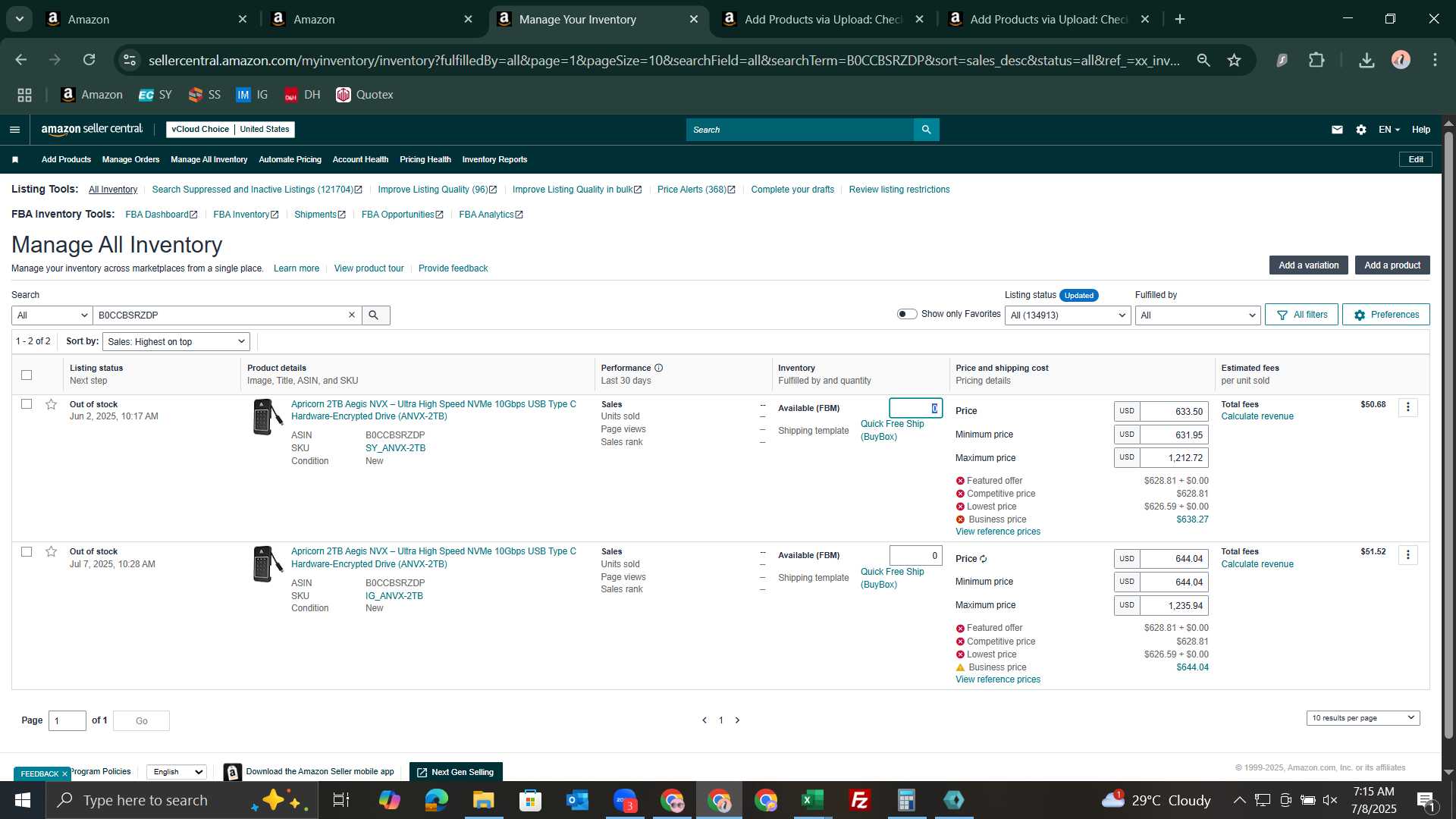This screenshot has height=819, width=1456.
Task: Select the SY_ANVX-2TB listing checkbox
Action: (27, 404)
